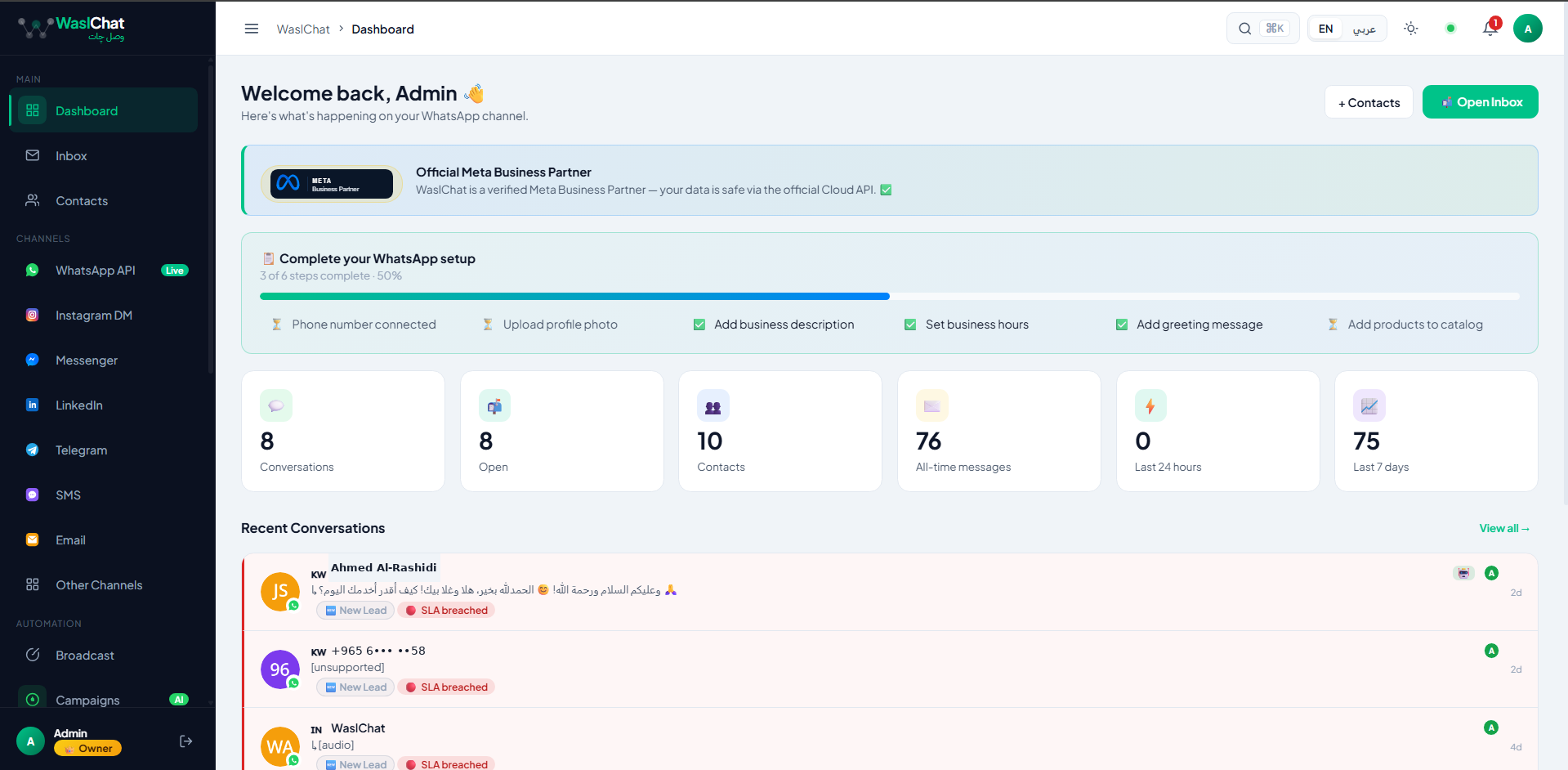
Task: Switch language to EN
Action: (x=1326, y=29)
